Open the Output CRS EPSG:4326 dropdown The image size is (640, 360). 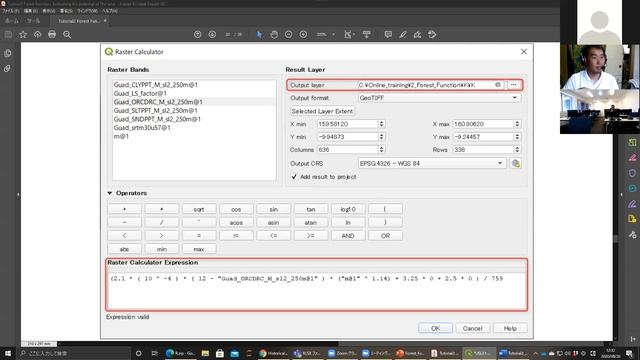click(x=432, y=164)
